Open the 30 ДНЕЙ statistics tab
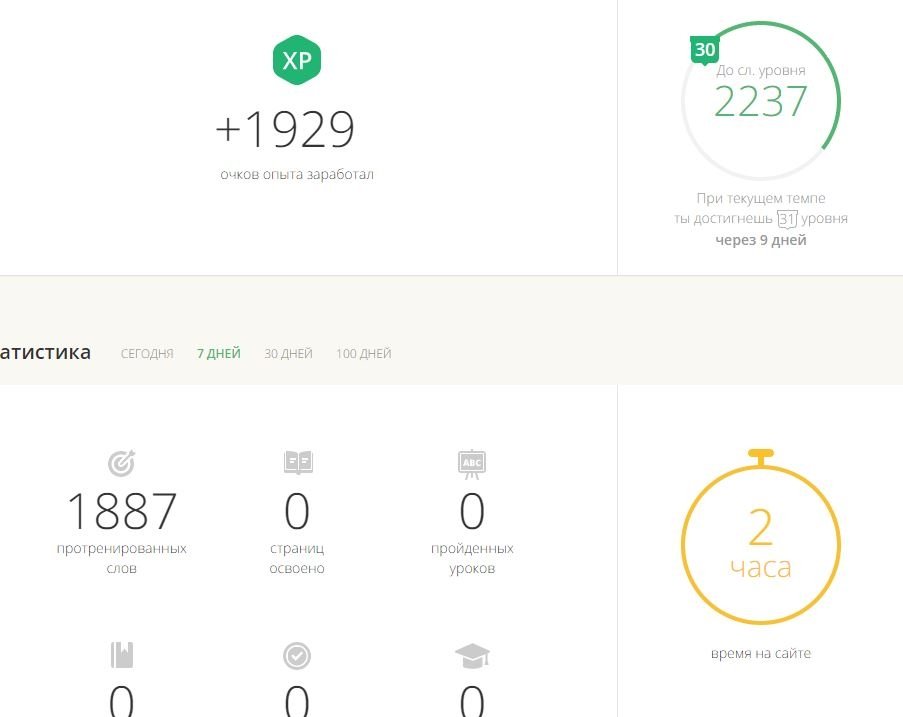This screenshot has width=903, height=717. [288, 354]
